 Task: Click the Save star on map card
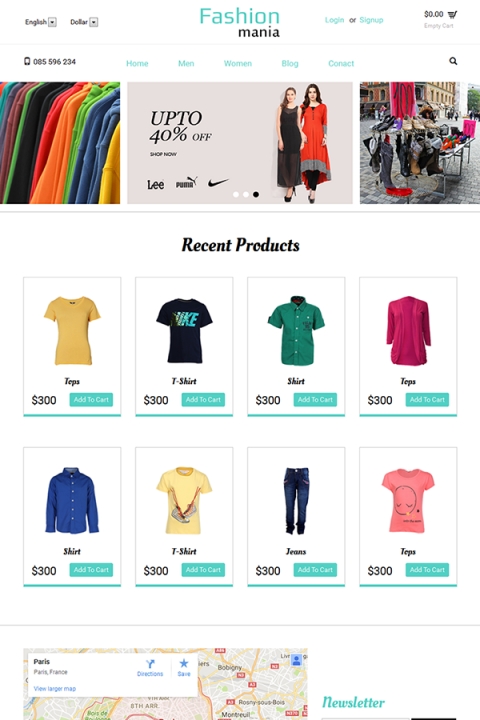[184, 663]
